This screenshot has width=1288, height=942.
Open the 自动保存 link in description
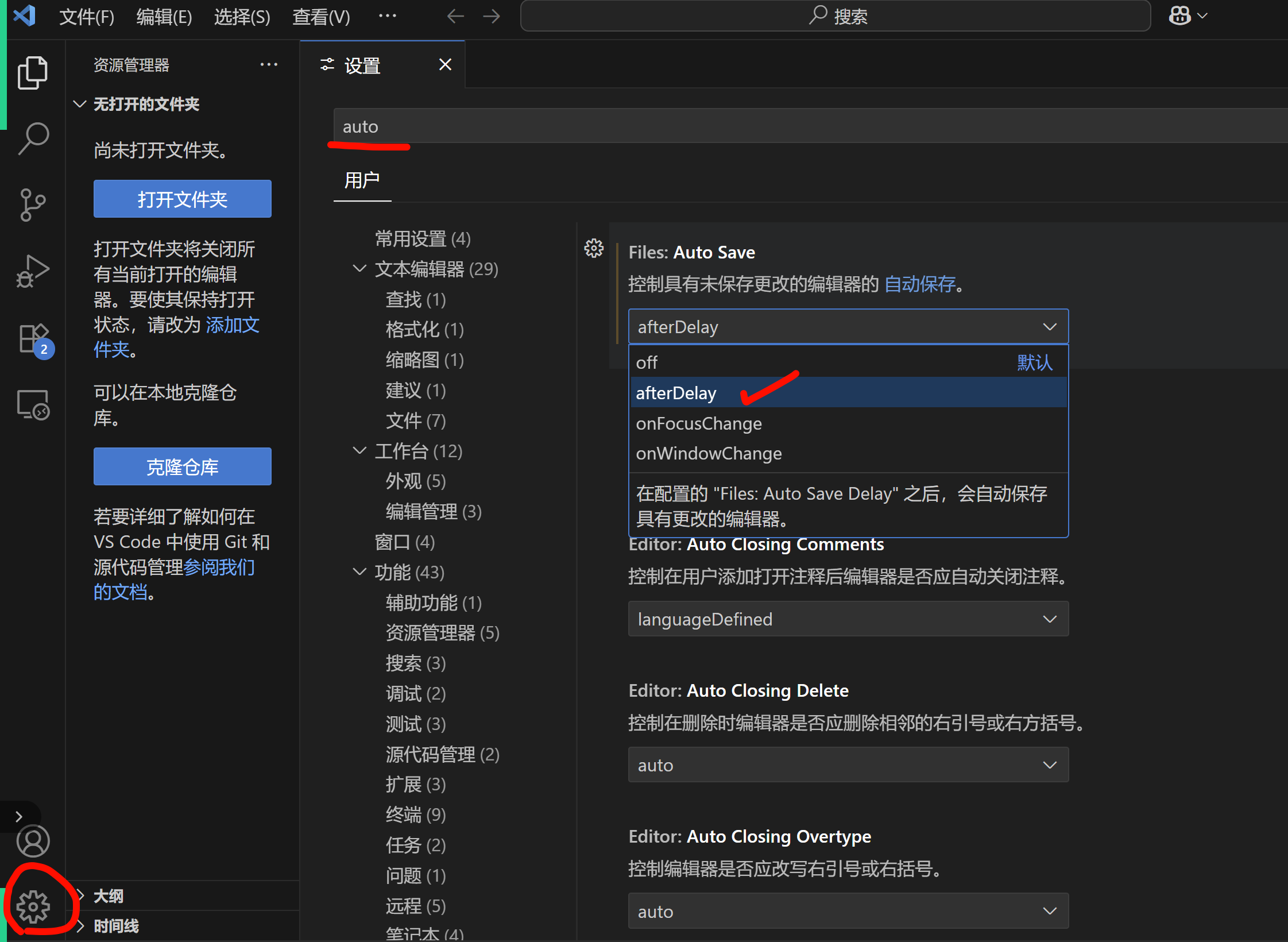(920, 284)
